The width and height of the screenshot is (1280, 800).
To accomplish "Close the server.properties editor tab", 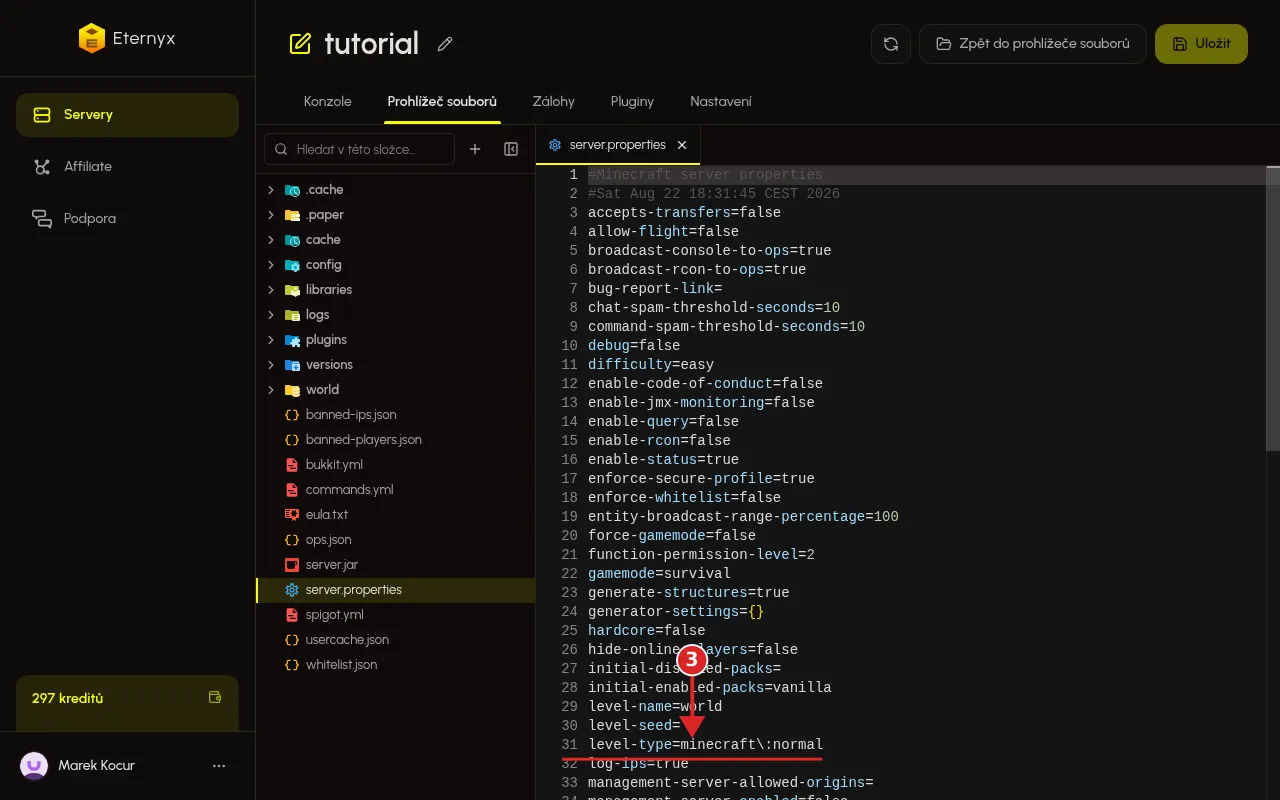I will [x=682, y=145].
